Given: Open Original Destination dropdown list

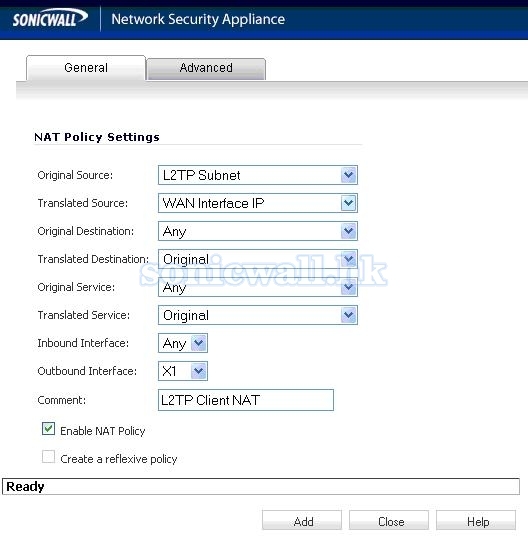Looking at the screenshot, I should click(x=258, y=231).
